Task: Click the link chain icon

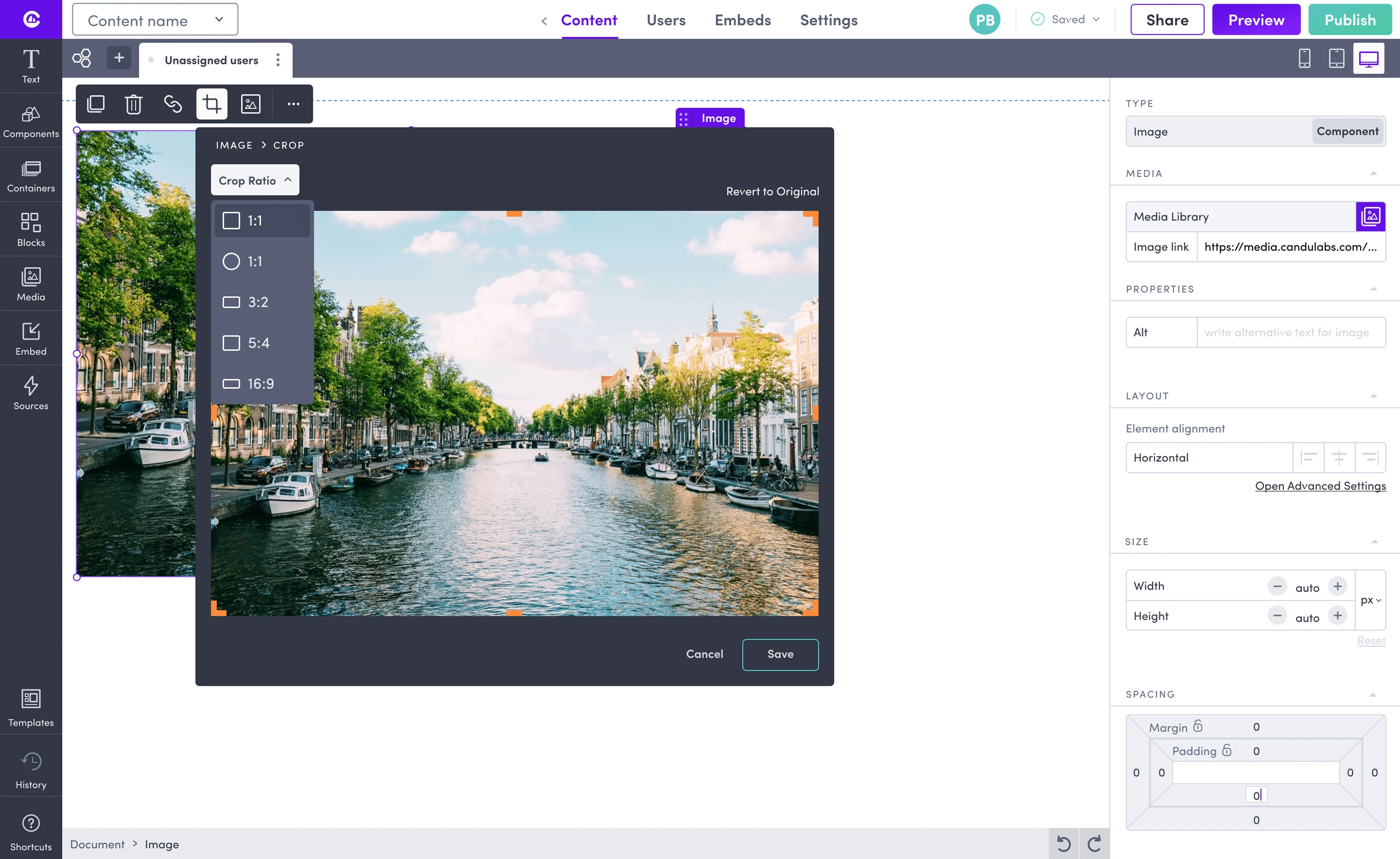Action: click(x=173, y=104)
